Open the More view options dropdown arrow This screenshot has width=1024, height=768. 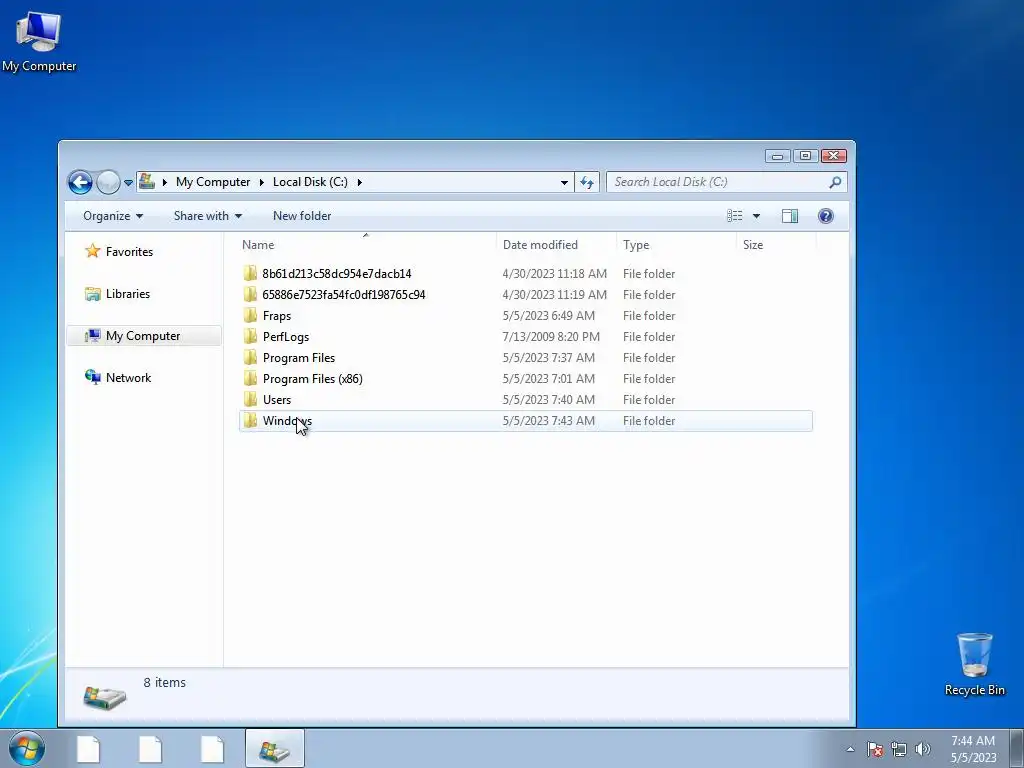[756, 216]
